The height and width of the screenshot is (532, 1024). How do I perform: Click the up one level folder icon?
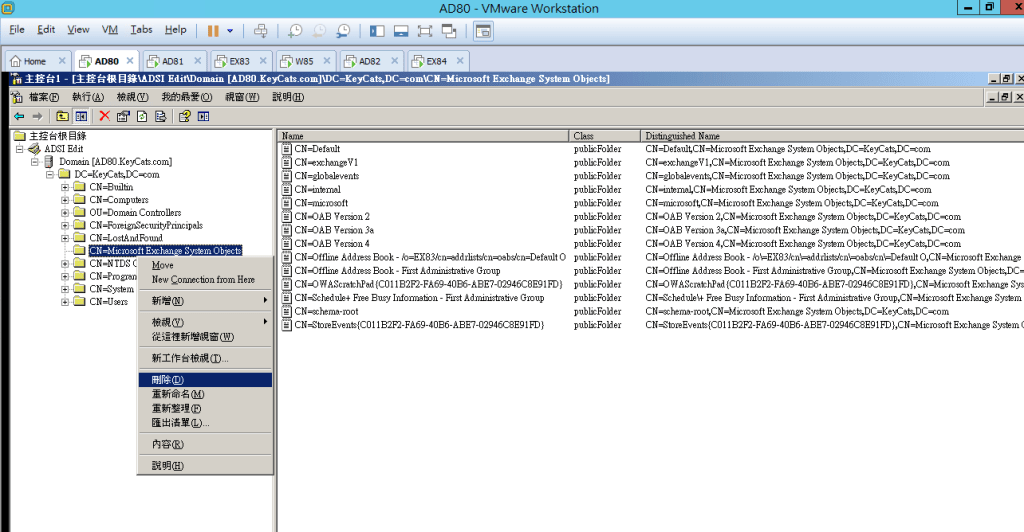point(62,116)
